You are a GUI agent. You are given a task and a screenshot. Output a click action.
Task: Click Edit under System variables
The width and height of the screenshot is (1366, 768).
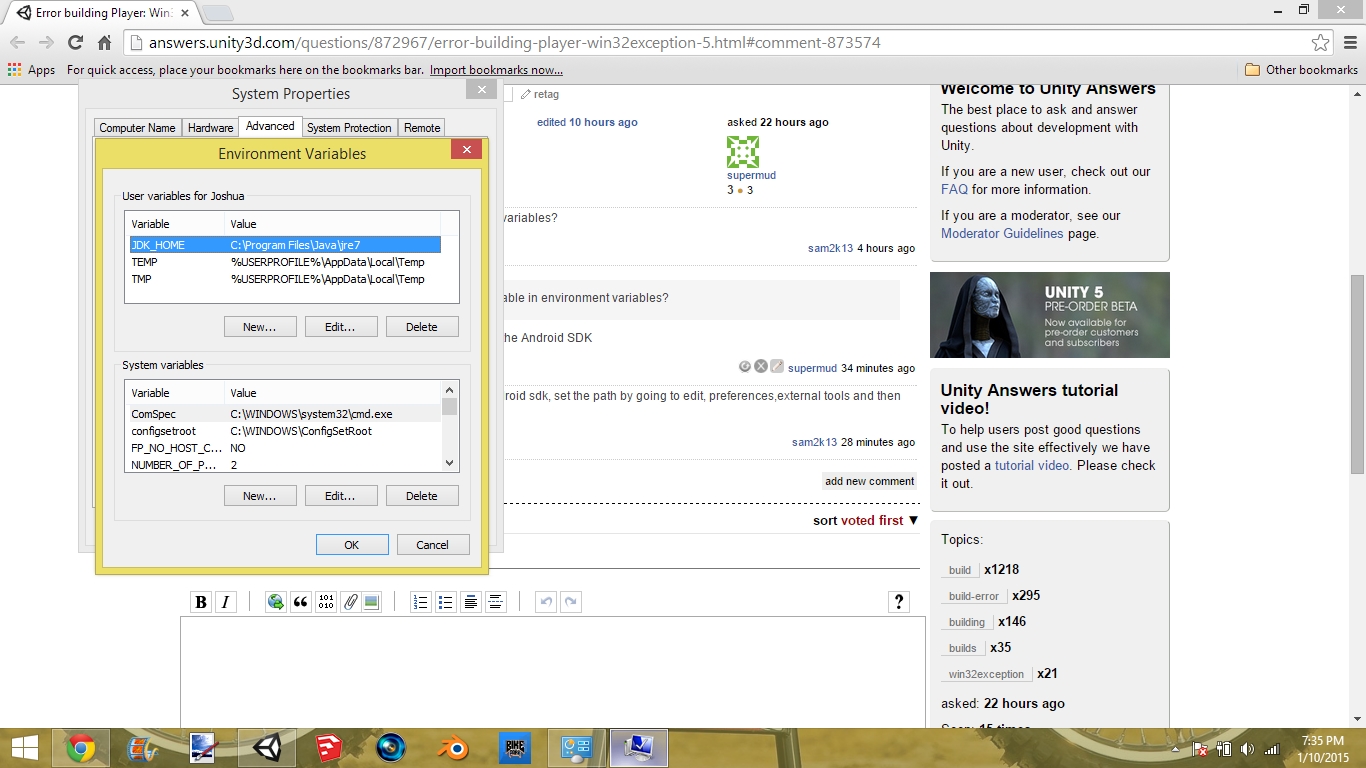341,496
